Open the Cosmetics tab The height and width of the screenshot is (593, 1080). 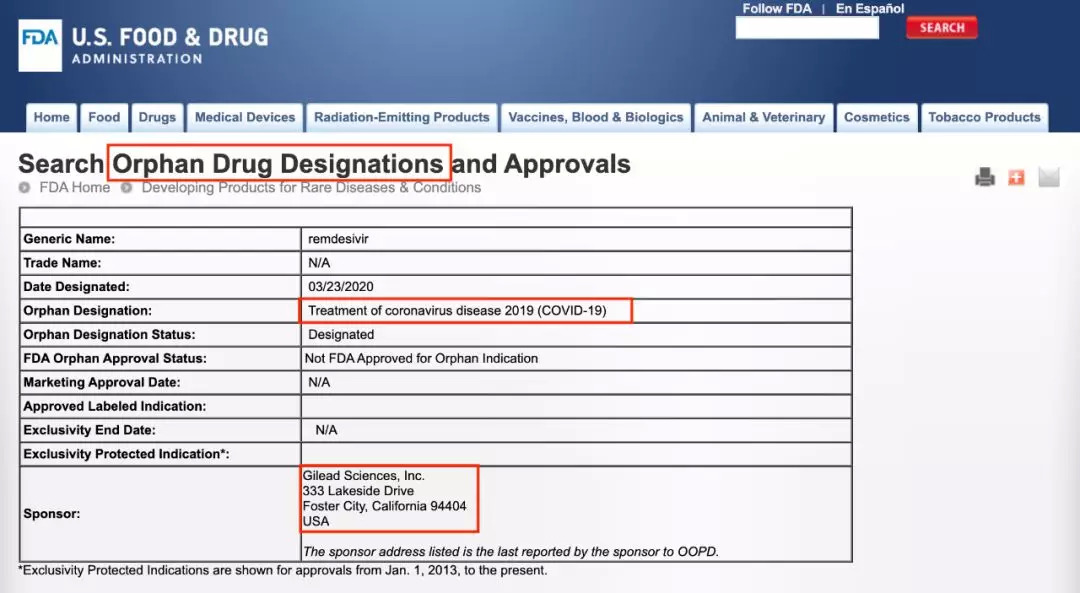coord(877,117)
